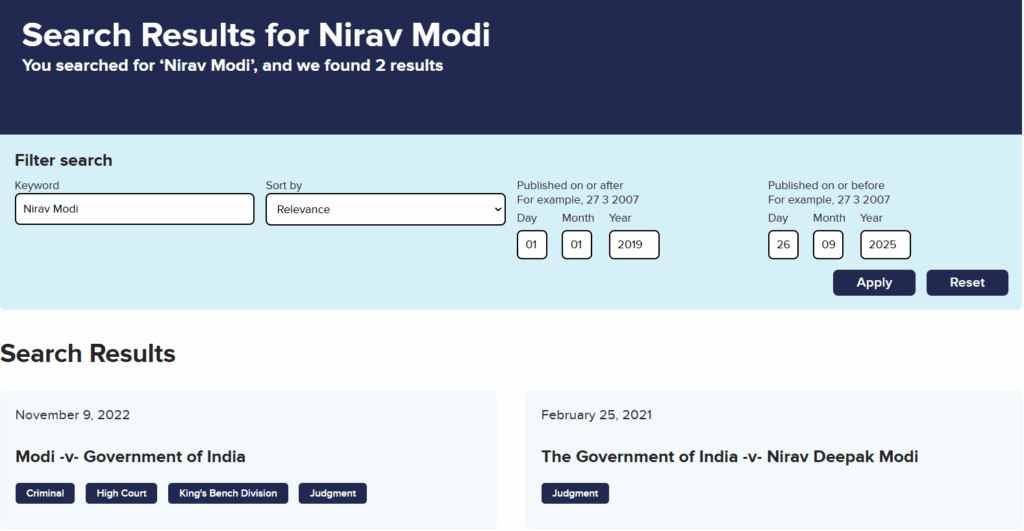Click the November 9, 2022 date text
The height and width of the screenshot is (531, 1024).
pos(73,415)
